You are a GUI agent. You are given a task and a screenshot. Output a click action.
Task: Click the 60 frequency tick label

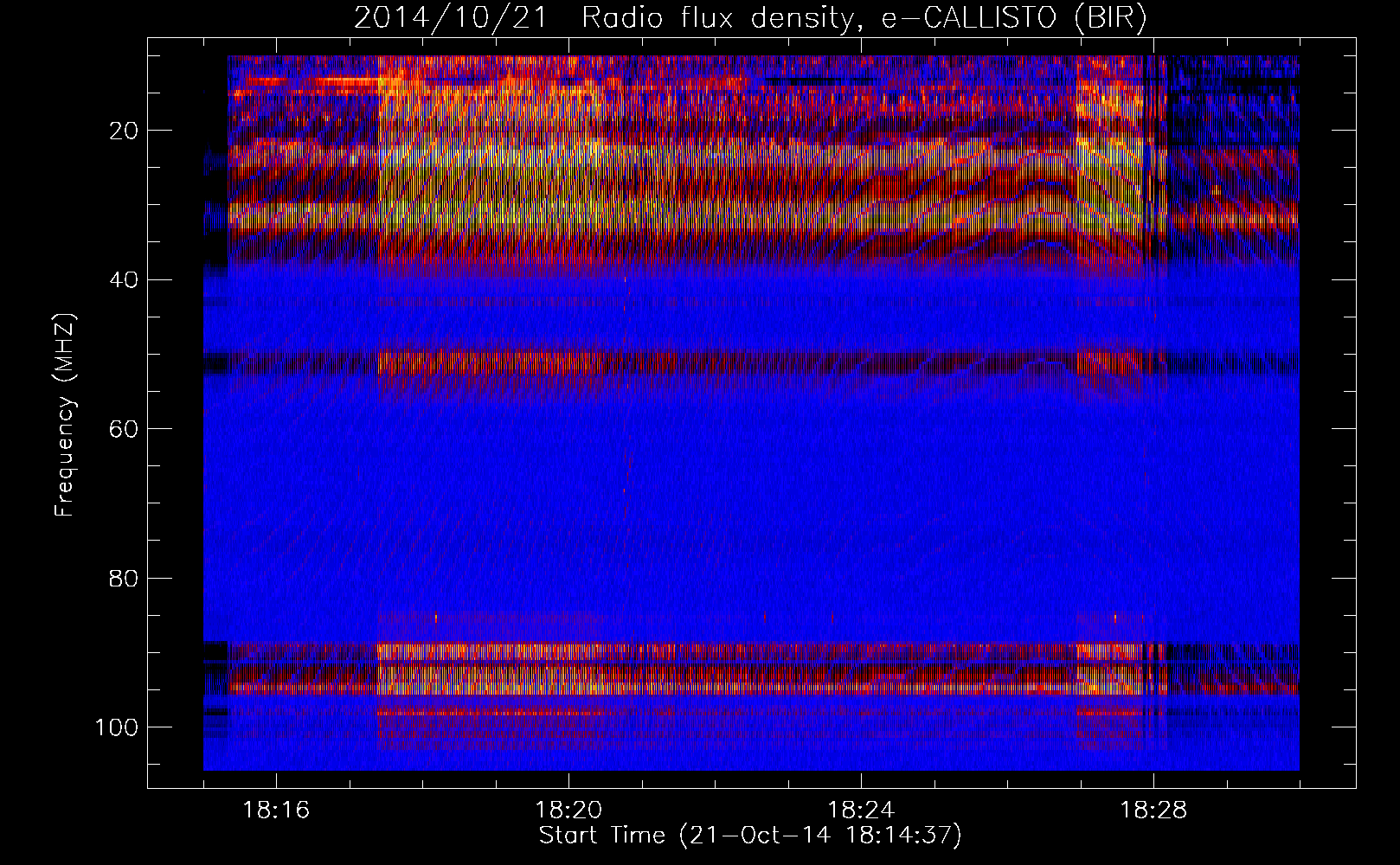(124, 429)
